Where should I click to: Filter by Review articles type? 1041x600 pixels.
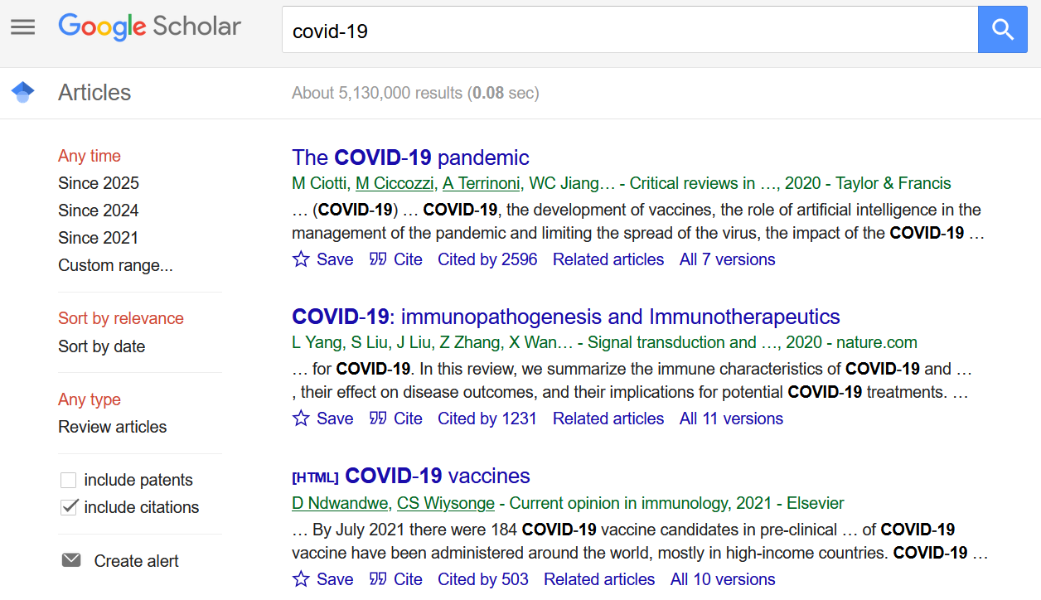pyautogui.click(x=112, y=426)
